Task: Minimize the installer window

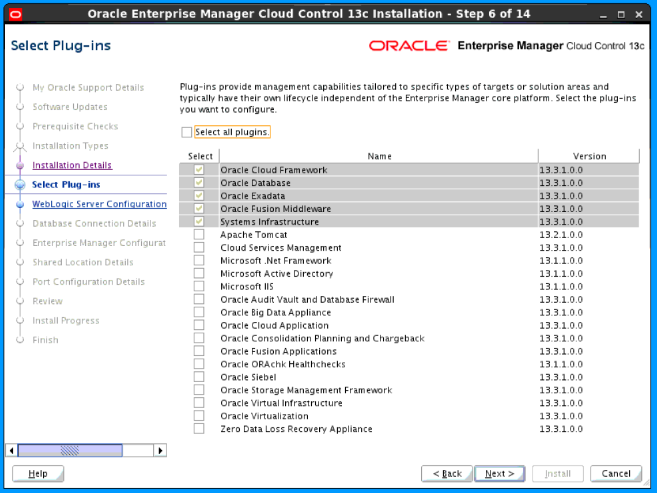Action: pos(603,15)
